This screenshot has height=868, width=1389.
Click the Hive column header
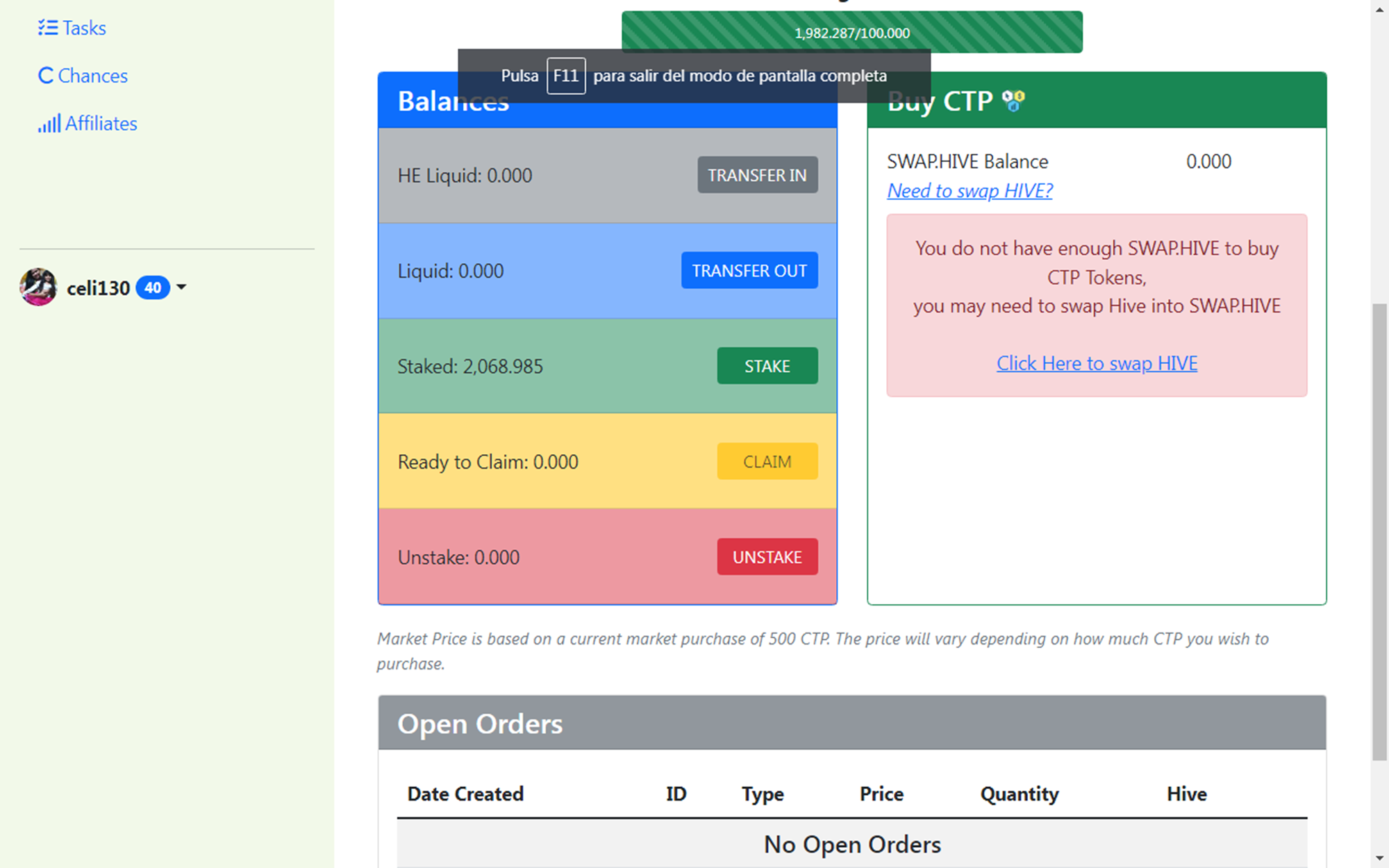pyautogui.click(x=1186, y=794)
